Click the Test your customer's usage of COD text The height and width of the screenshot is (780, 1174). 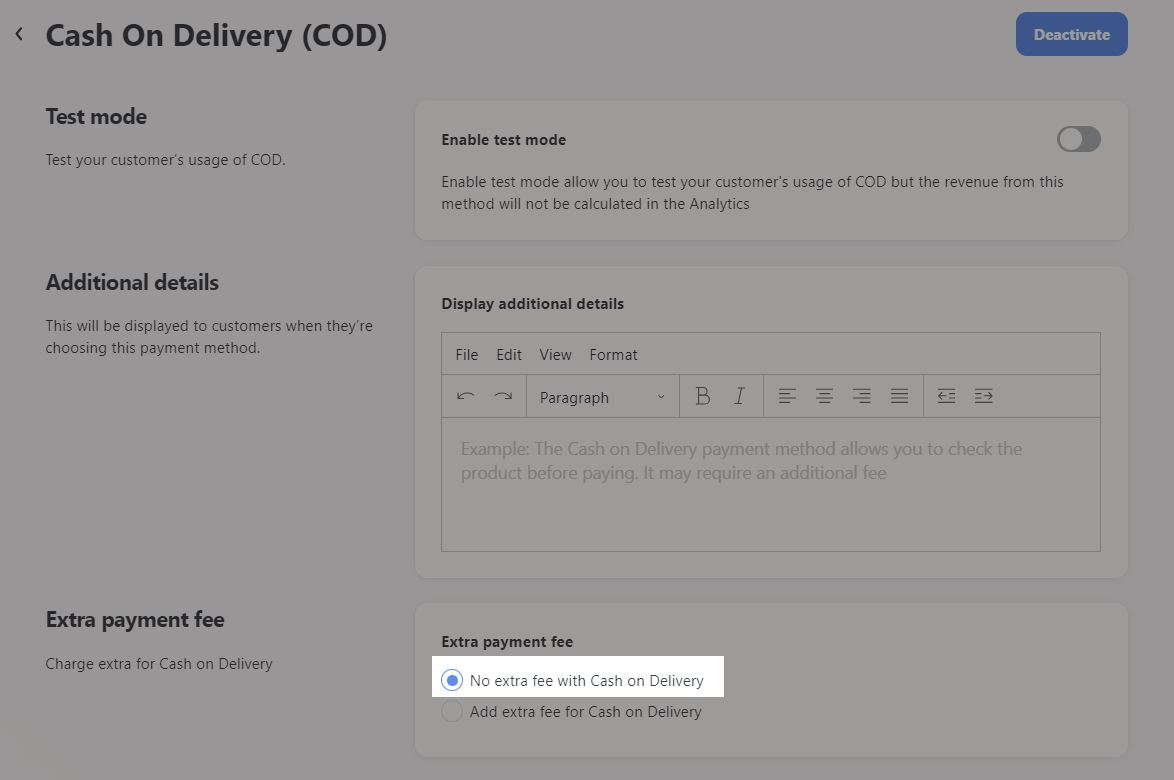[x=165, y=159]
